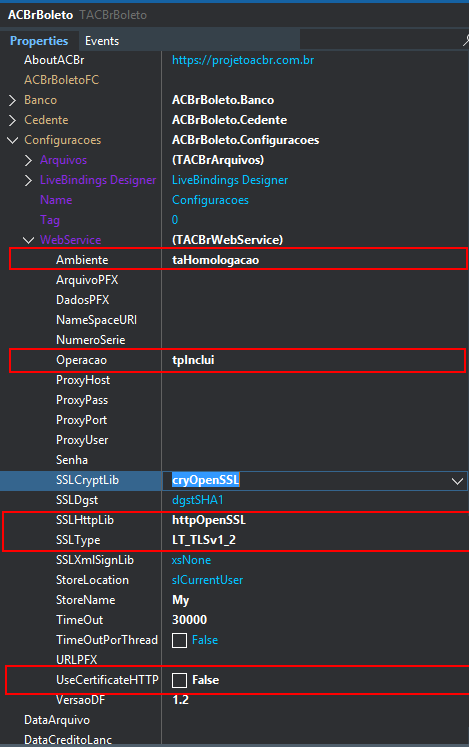
Task: Click the tpInclui value
Action: pos(193,360)
